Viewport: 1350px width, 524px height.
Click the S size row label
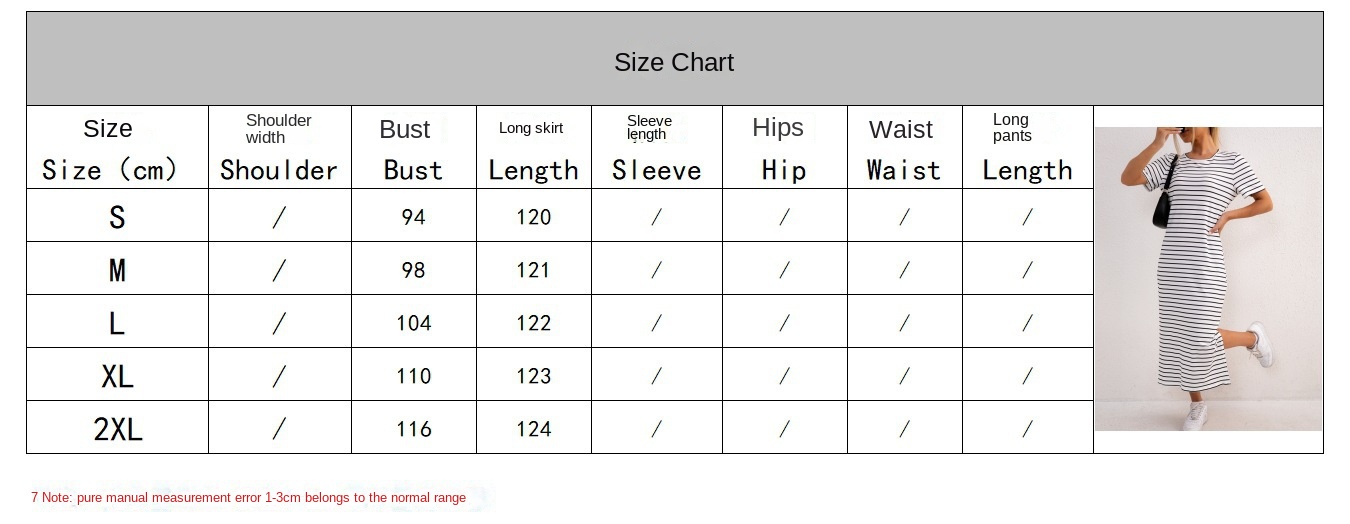click(117, 216)
